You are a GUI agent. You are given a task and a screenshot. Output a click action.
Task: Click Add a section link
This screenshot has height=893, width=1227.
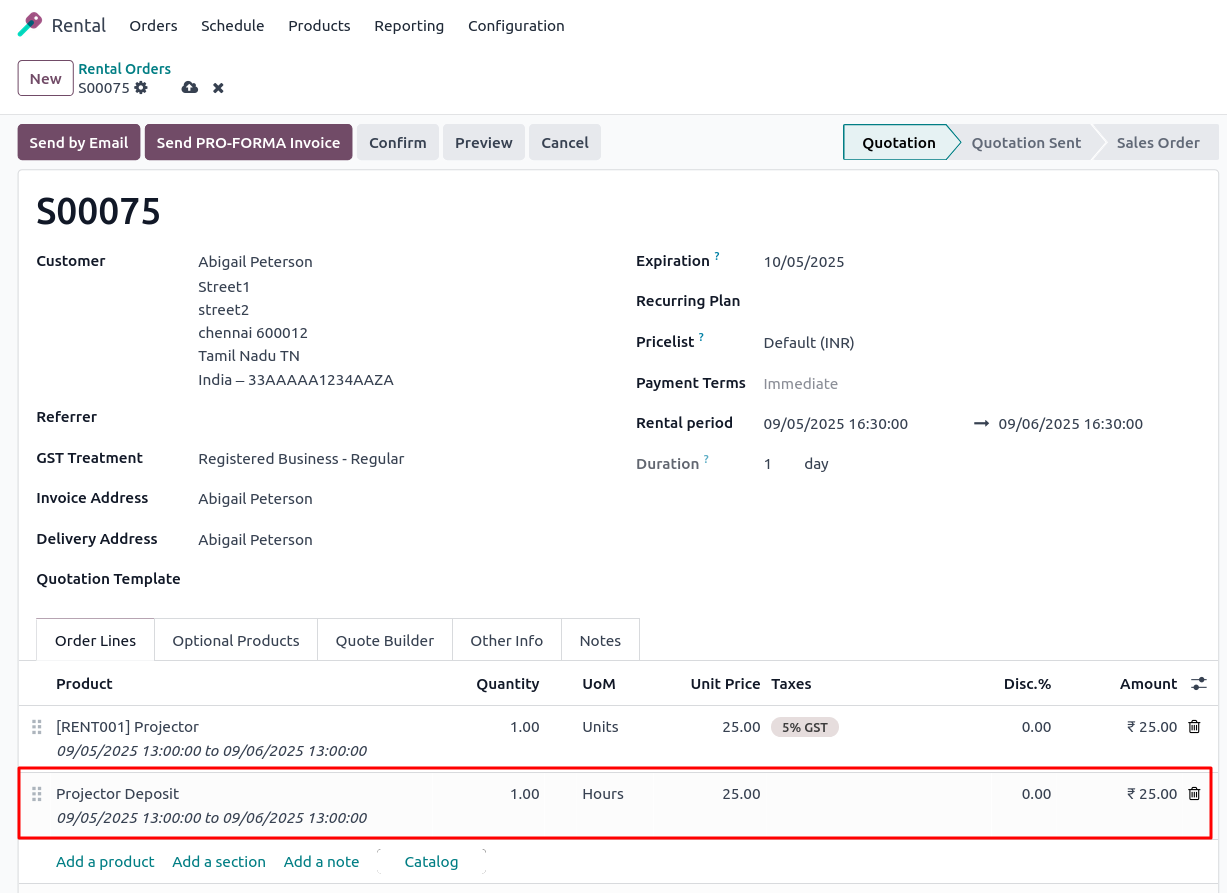coord(219,862)
